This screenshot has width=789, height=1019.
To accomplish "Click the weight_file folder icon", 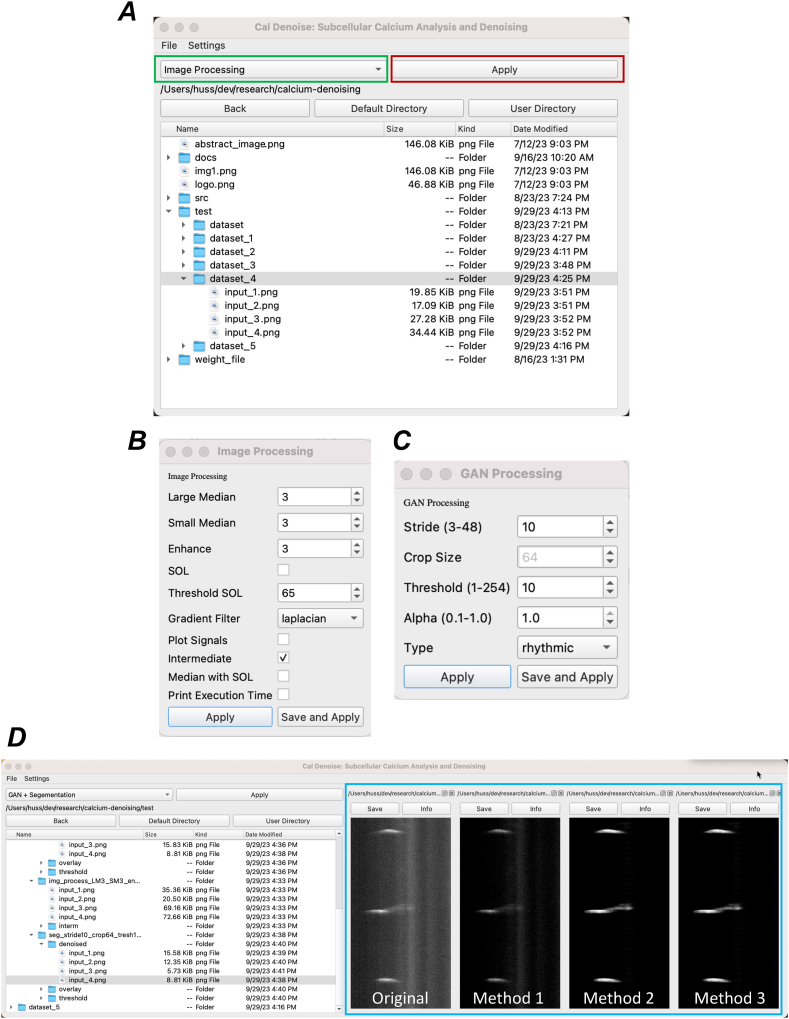I will (184, 359).
